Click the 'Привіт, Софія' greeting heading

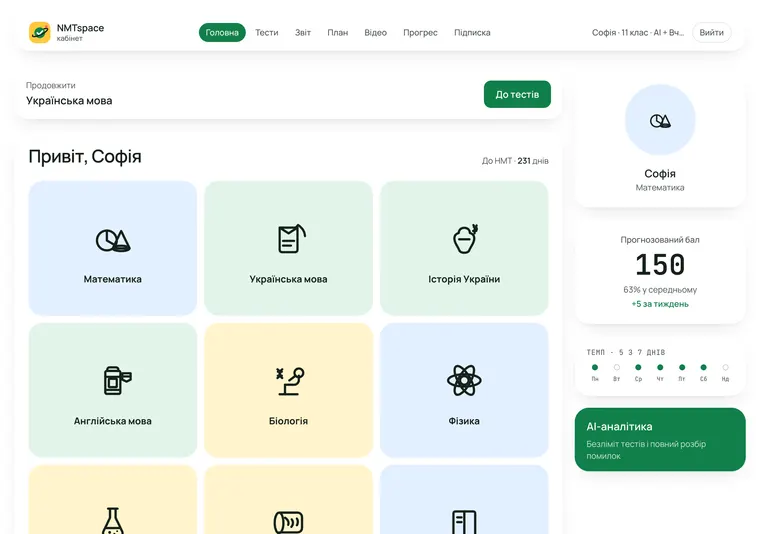coord(85,157)
